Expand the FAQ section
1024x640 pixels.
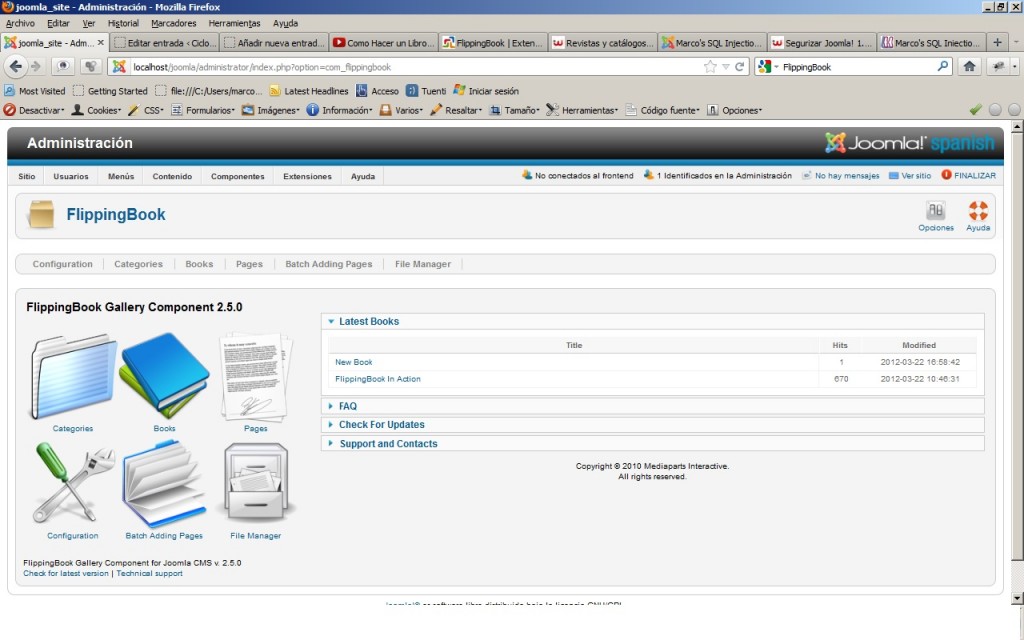point(347,407)
